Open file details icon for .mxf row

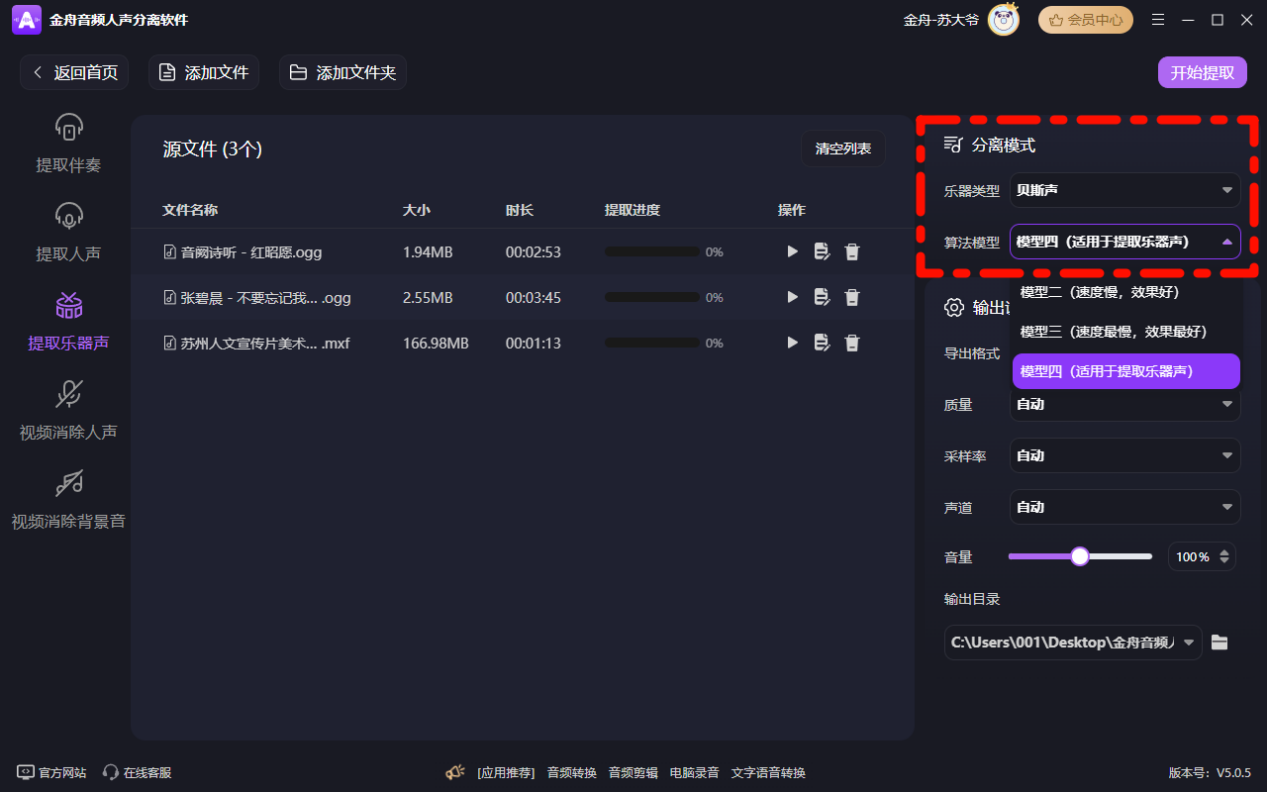point(822,342)
